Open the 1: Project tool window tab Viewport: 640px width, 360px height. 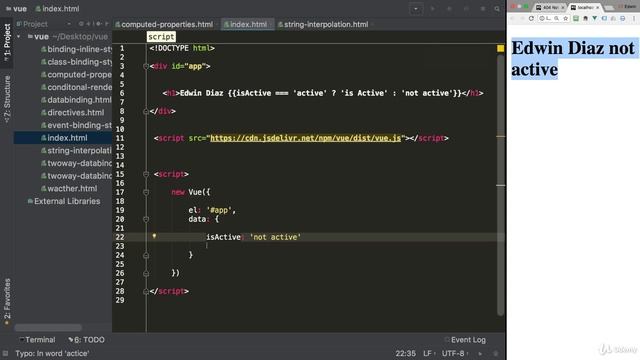click(x=7, y=42)
